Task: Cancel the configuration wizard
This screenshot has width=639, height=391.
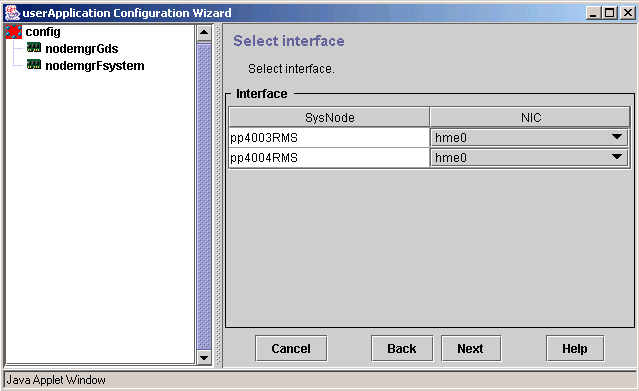Action: click(x=291, y=349)
